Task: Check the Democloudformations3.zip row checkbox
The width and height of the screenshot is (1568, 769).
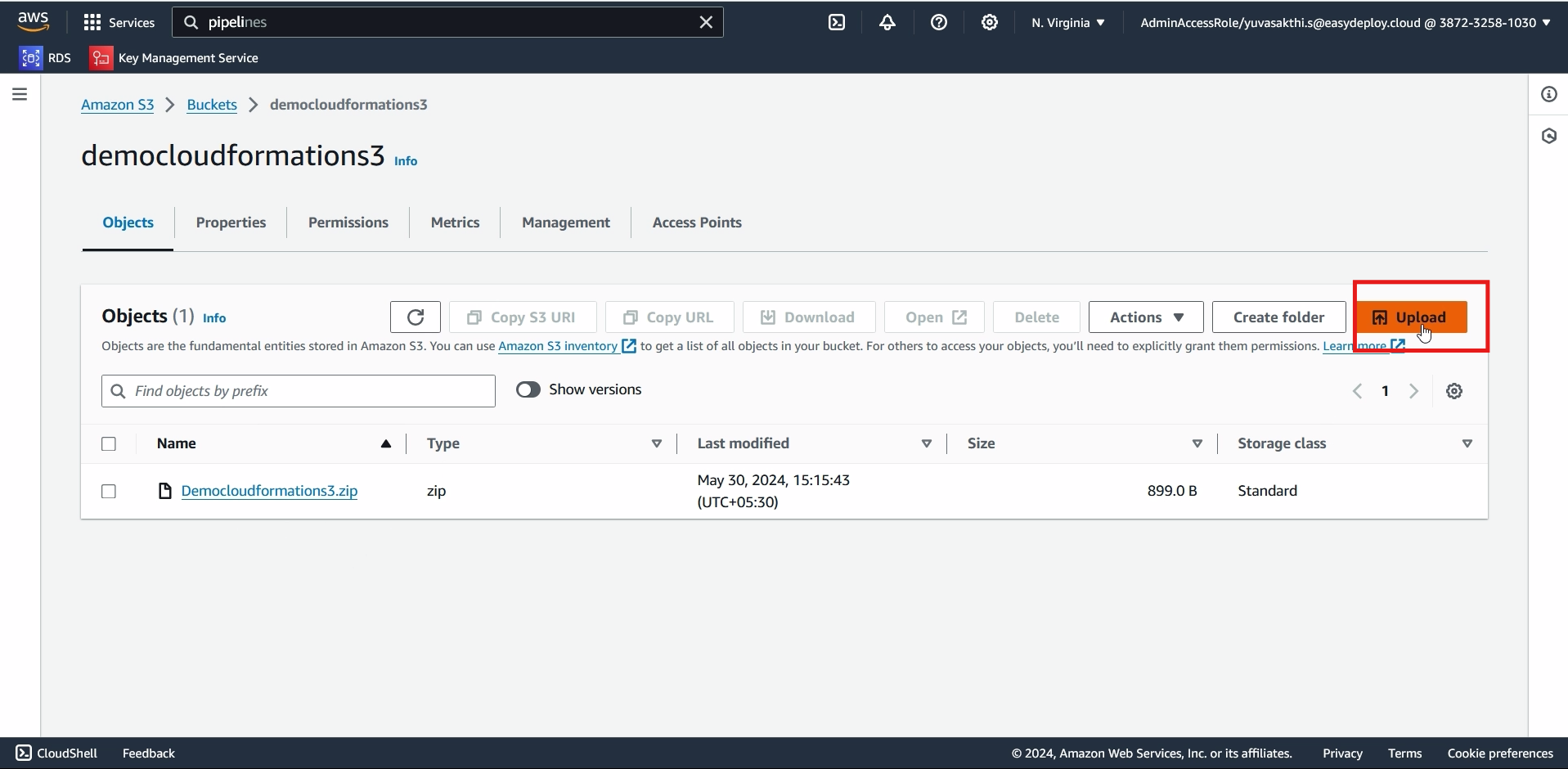Action: pyautogui.click(x=109, y=491)
